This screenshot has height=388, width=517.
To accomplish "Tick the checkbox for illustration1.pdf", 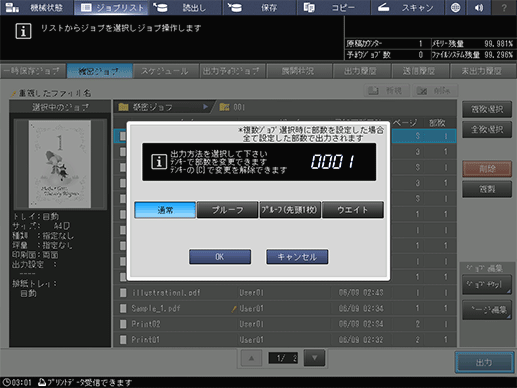I will pos(123,293).
